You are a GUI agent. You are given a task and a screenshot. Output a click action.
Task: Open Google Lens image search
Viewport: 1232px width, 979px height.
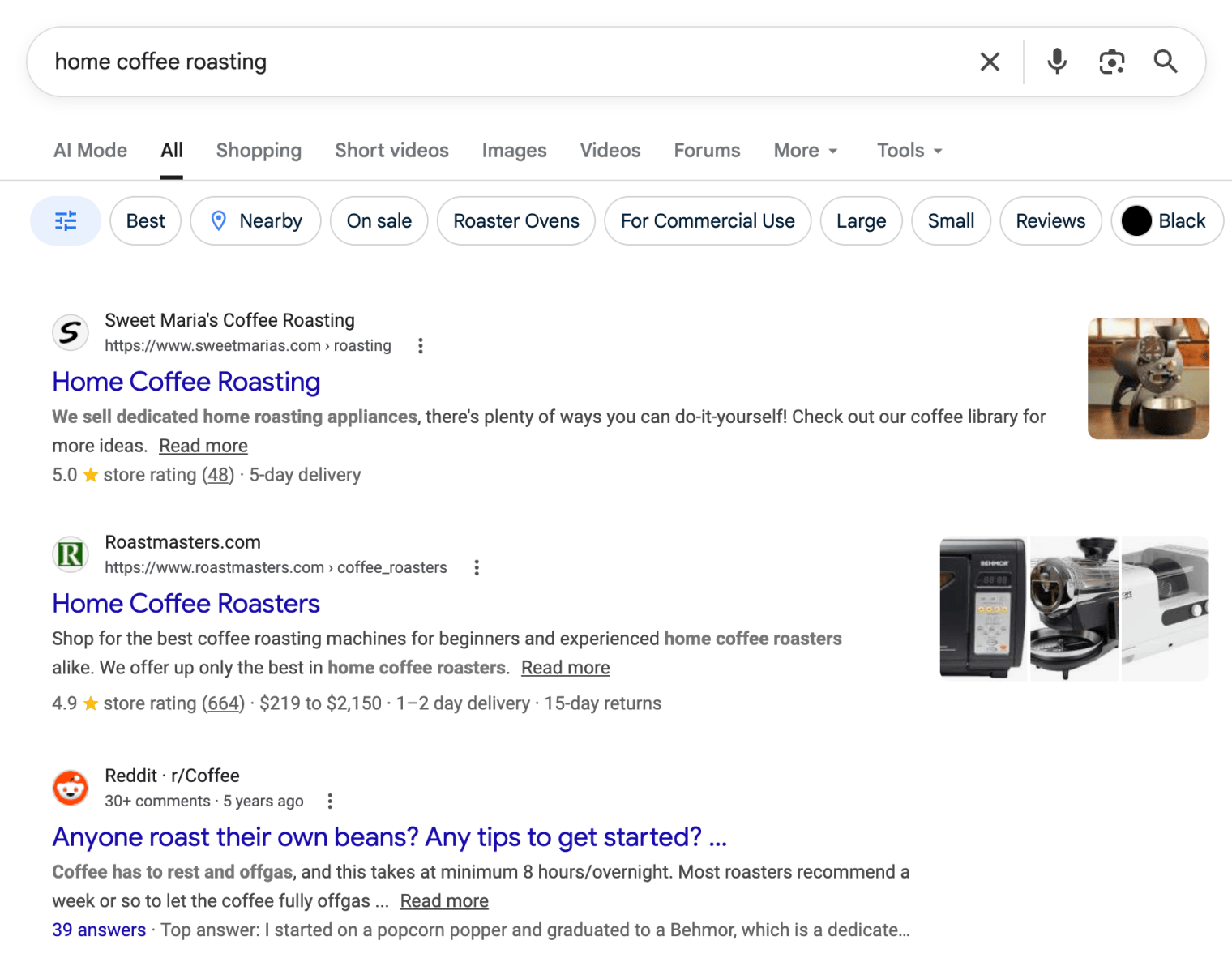[1111, 61]
